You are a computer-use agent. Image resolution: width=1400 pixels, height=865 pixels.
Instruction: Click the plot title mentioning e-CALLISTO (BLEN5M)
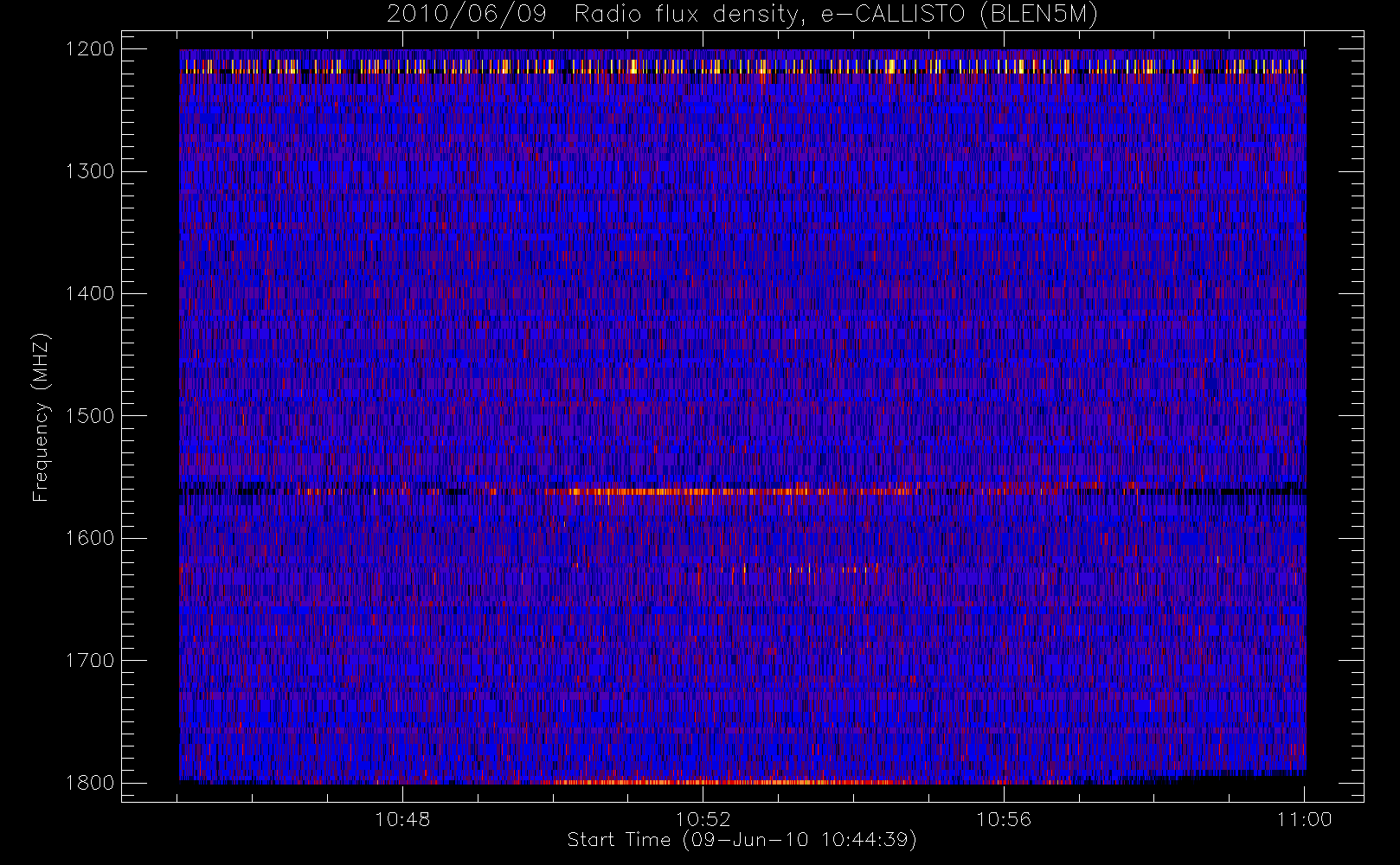pos(742,15)
